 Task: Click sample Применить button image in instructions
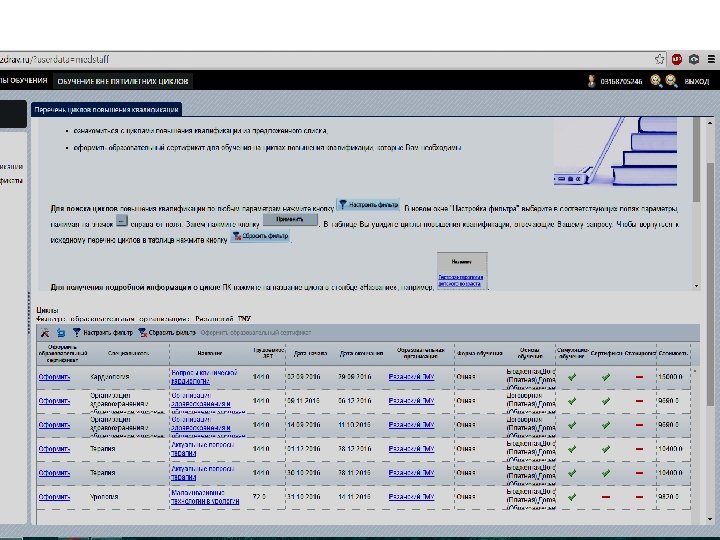tap(290, 220)
